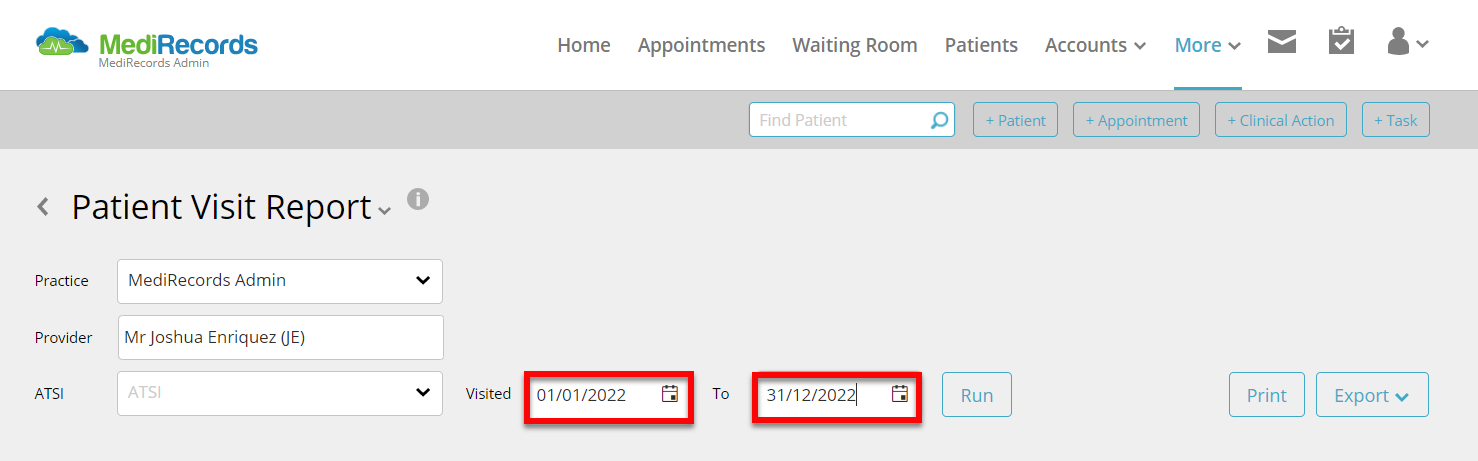Click into the Provider input field
The image size is (1478, 461).
tap(280, 337)
